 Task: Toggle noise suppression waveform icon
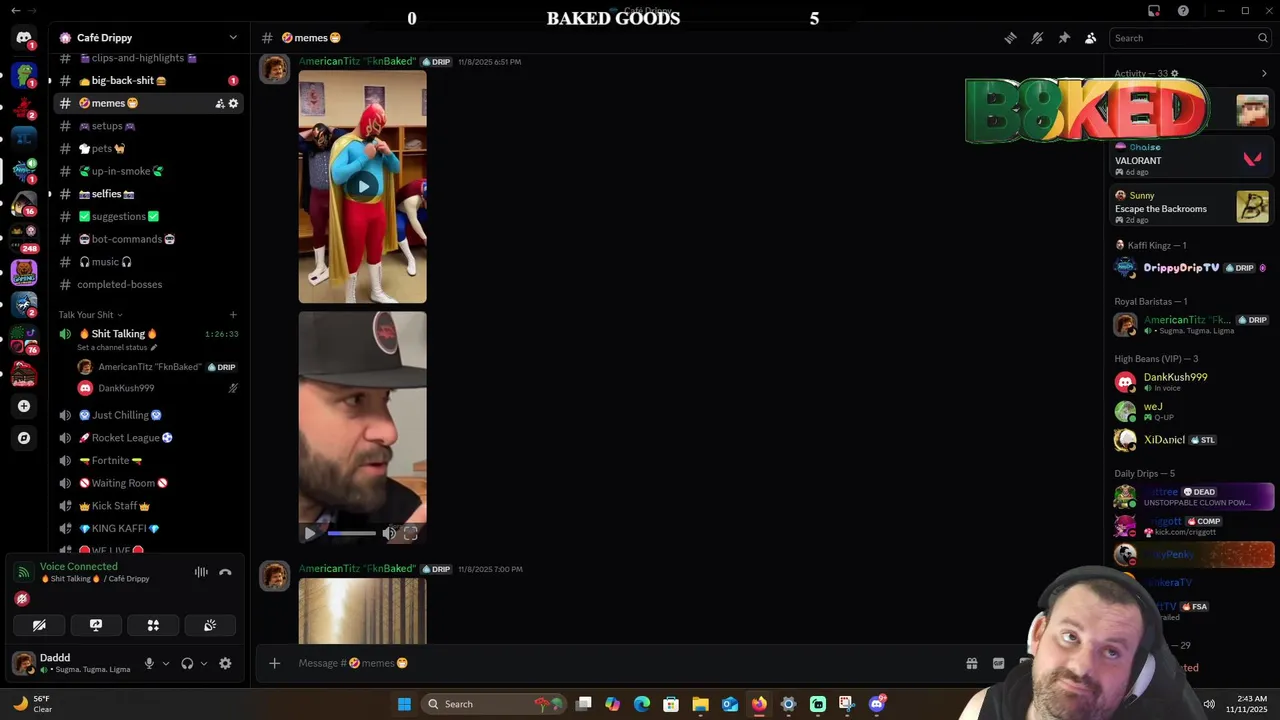[x=201, y=572]
